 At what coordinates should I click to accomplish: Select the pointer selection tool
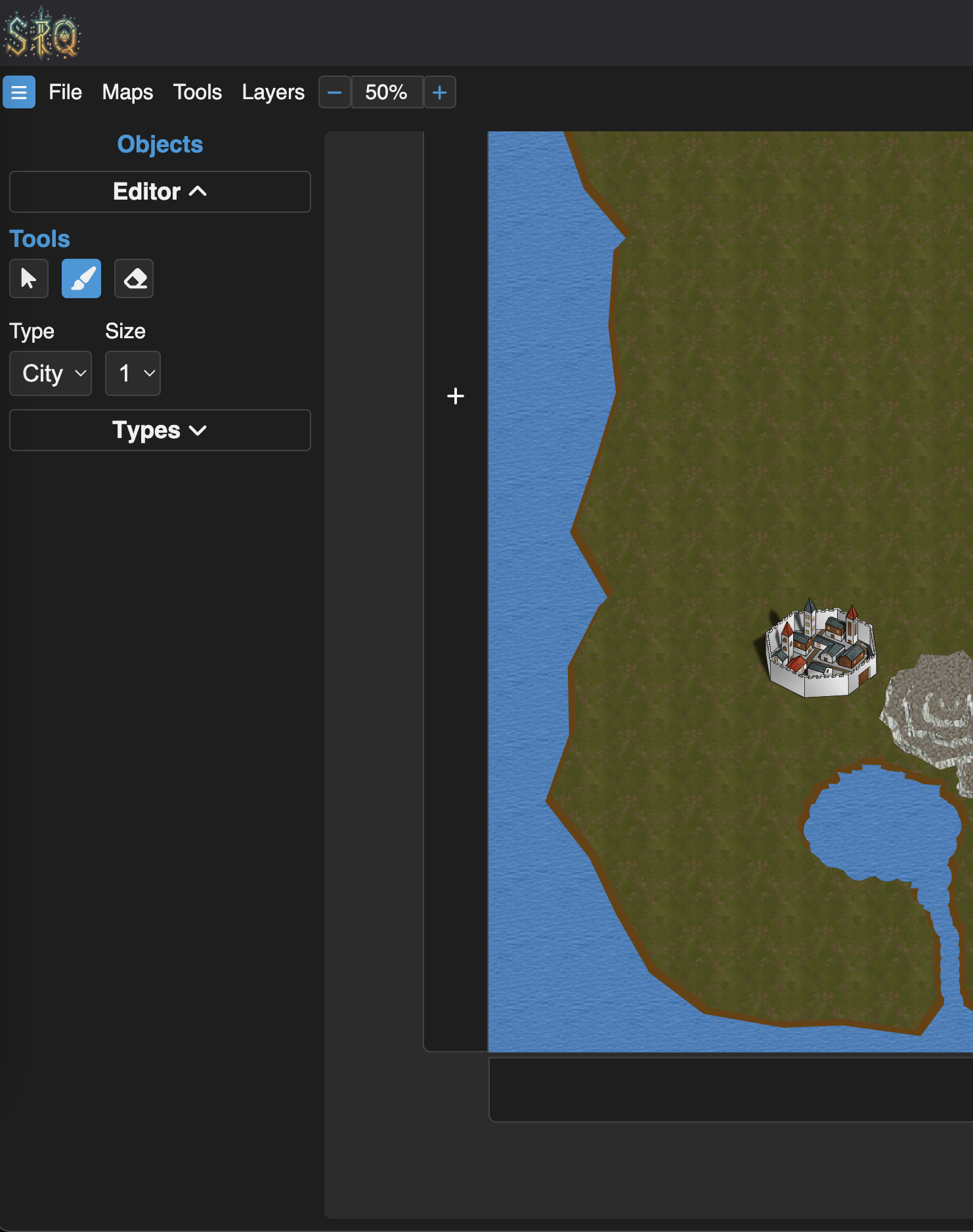(x=29, y=278)
